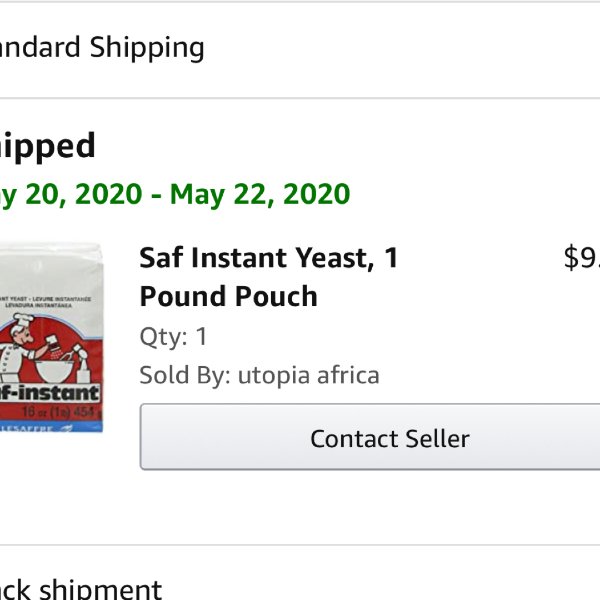
Task: Open the Saf Instant Yeast product title
Action: tap(269, 277)
